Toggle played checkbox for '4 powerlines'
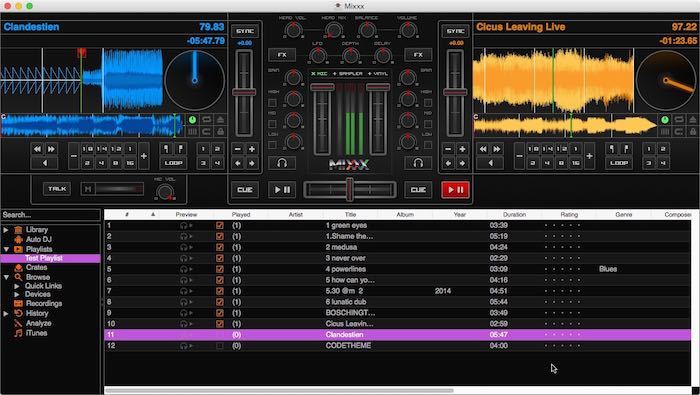 click(220, 269)
